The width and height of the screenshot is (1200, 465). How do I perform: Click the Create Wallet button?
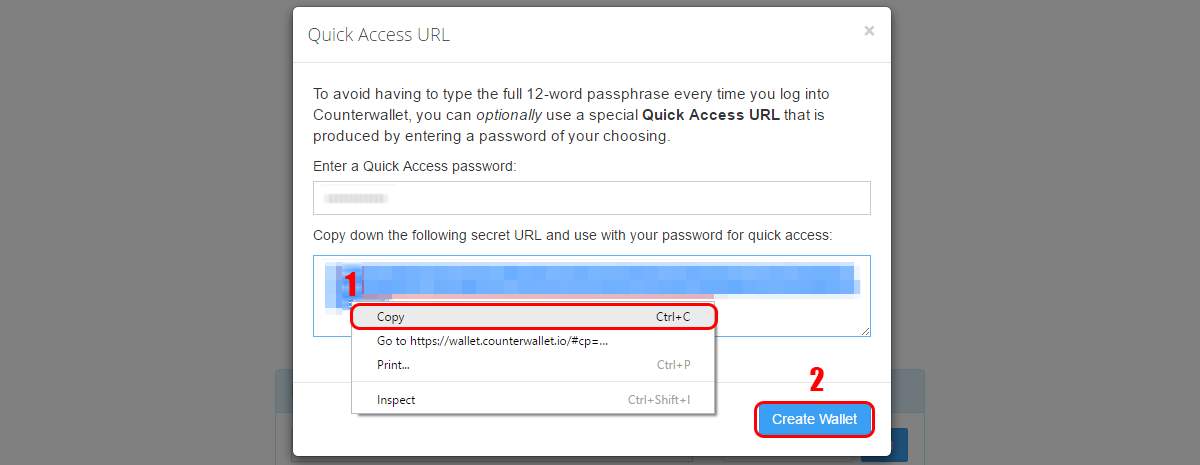[814, 419]
